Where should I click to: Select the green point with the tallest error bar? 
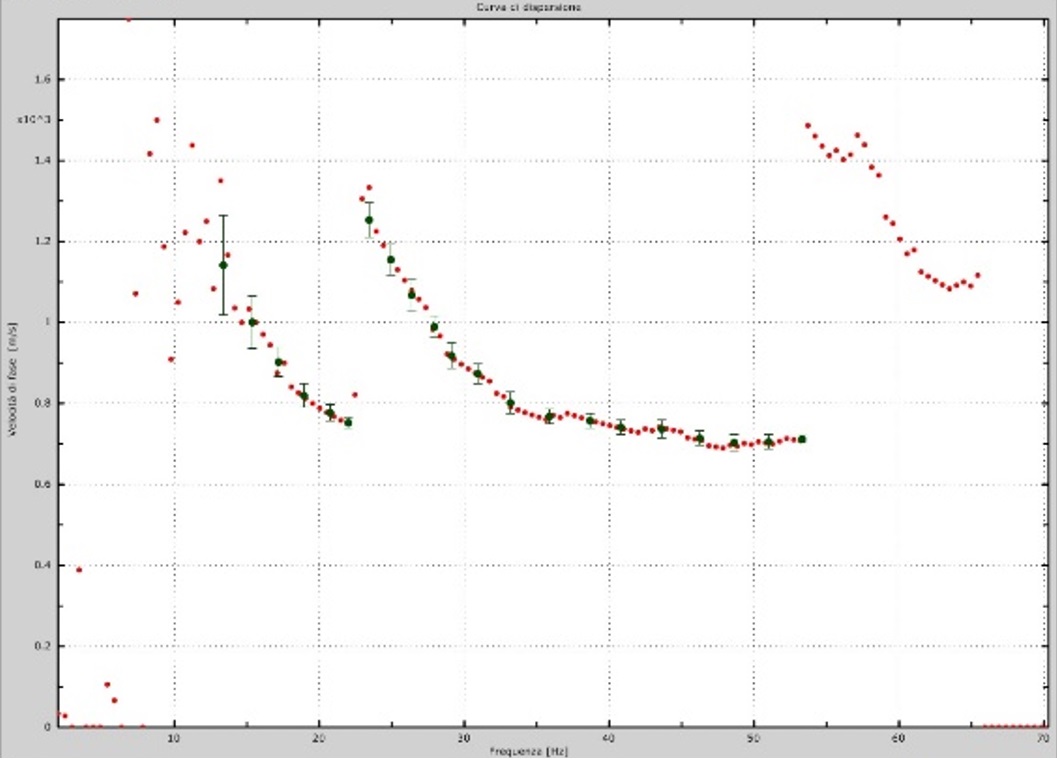(x=223, y=265)
